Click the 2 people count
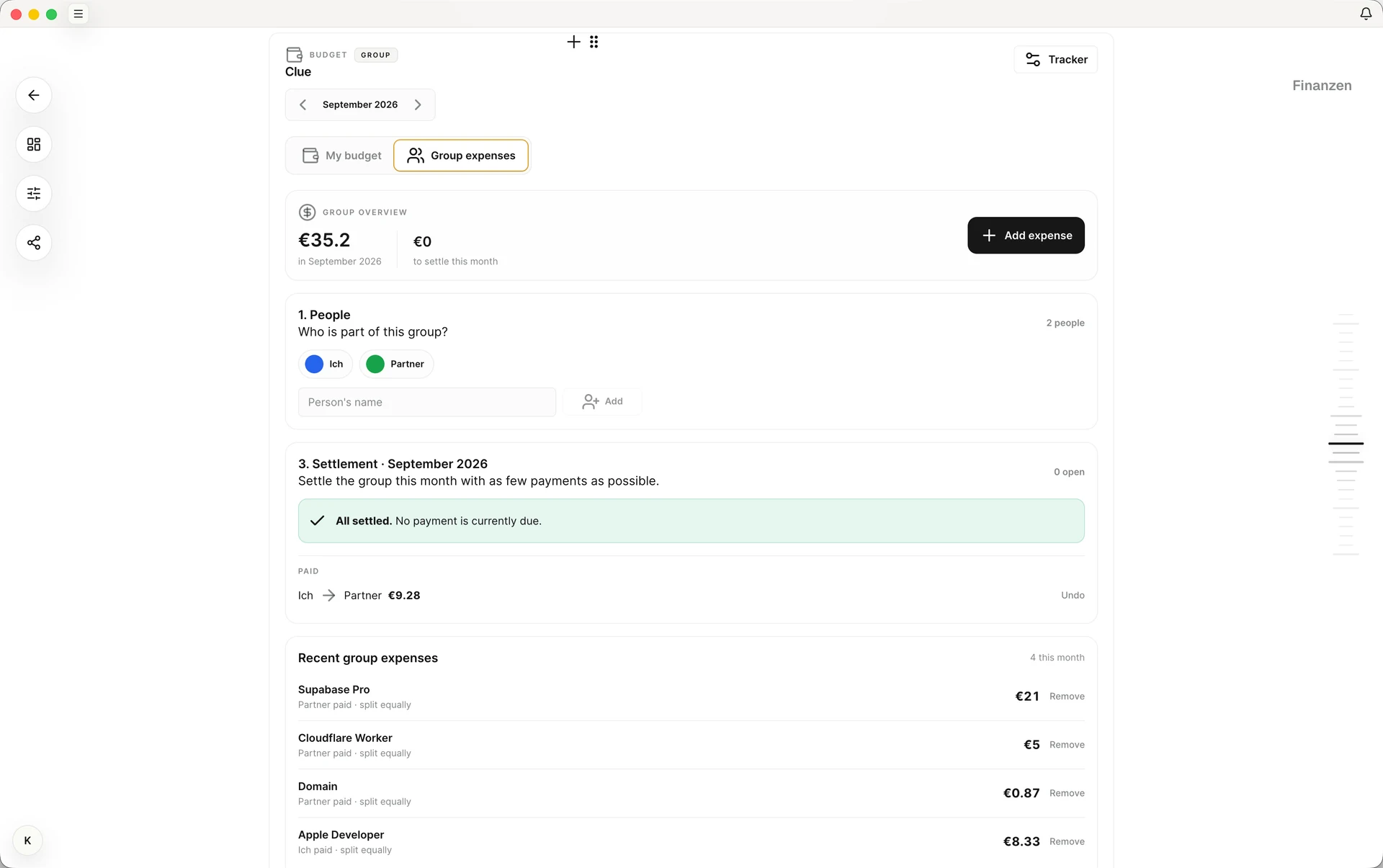Screen dimensions: 1383x868 (1065, 323)
